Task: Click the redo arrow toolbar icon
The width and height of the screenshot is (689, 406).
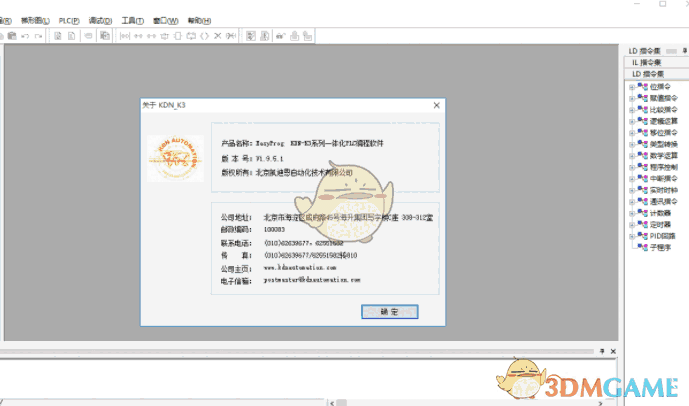Action: tap(39, 36)
